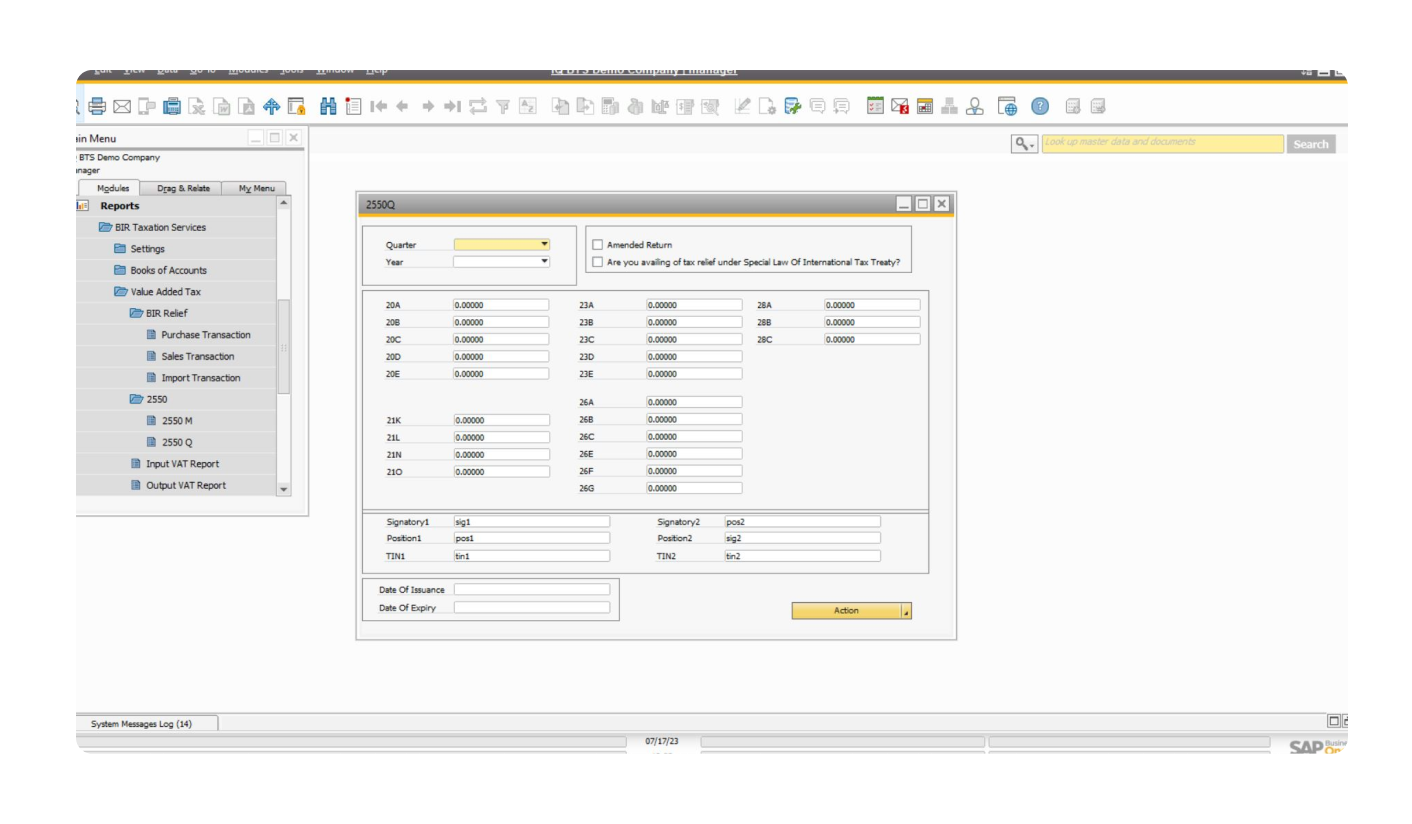The image size is (1412, 824).
Task: Click the envelope Email icon
Action: [122, 106]
